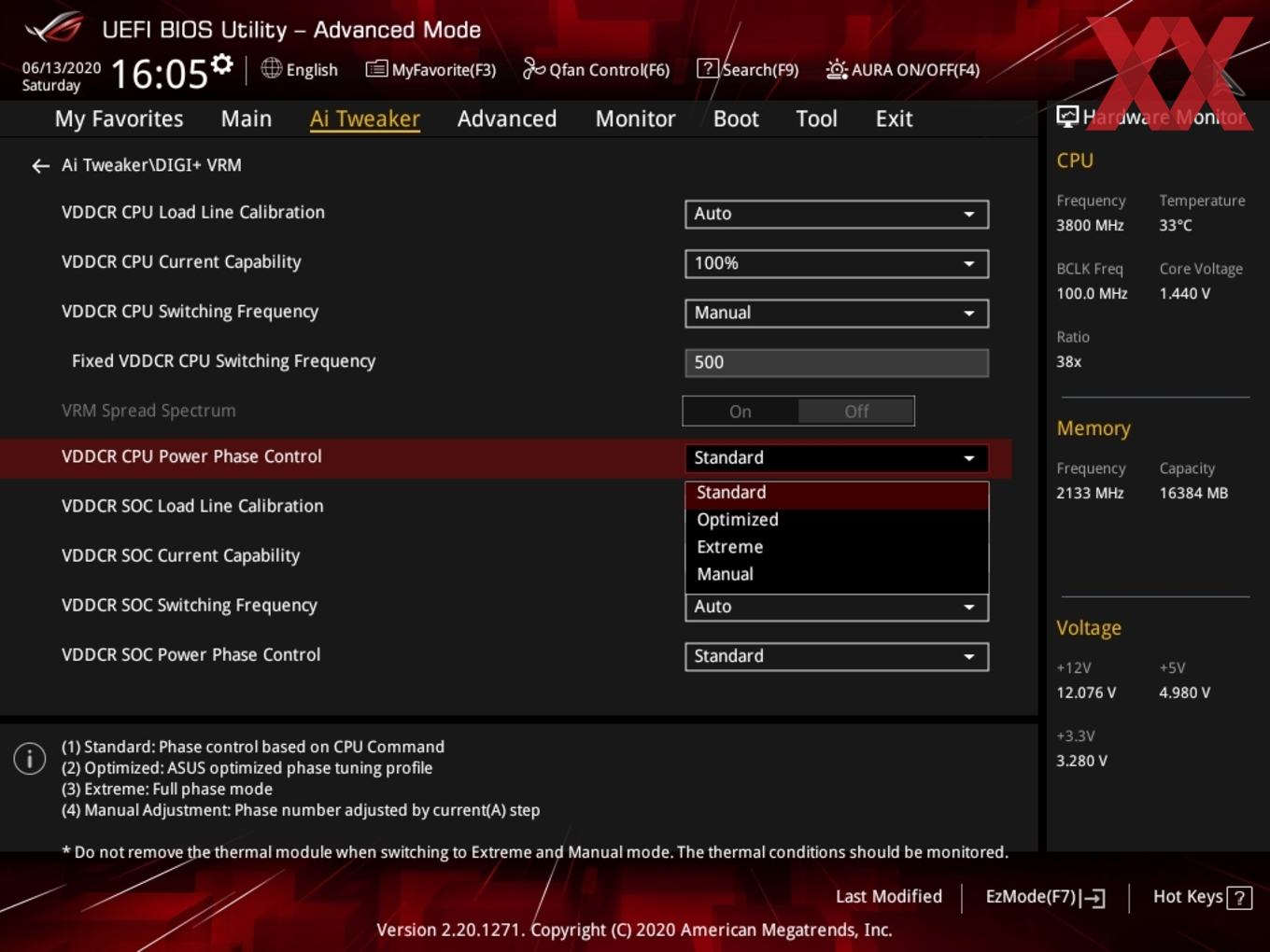Set VRM Spread Spectrum to On
1270x952 pixels.
(741, 412)
